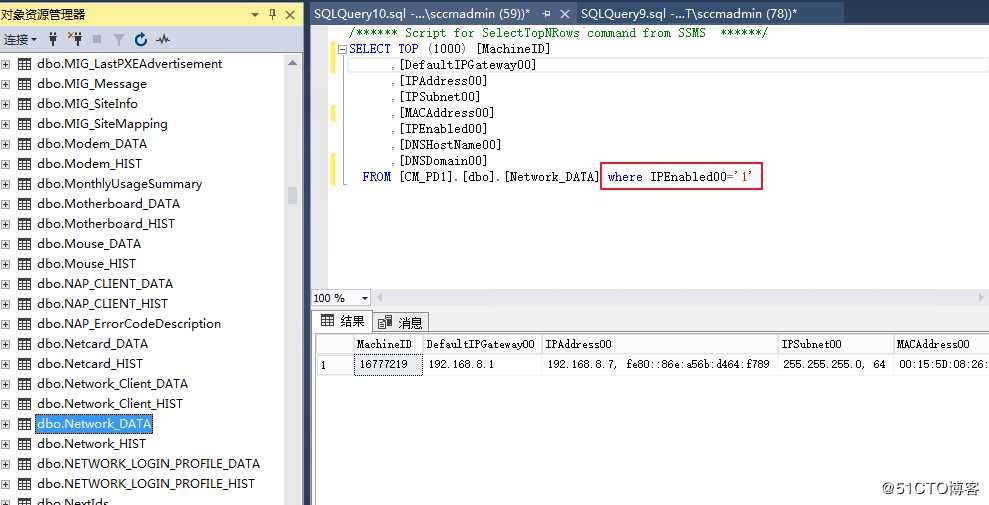989x505 pixels.
Task: Click the table icon of dbo.Mouse_HIST
Action: (25, 264)
